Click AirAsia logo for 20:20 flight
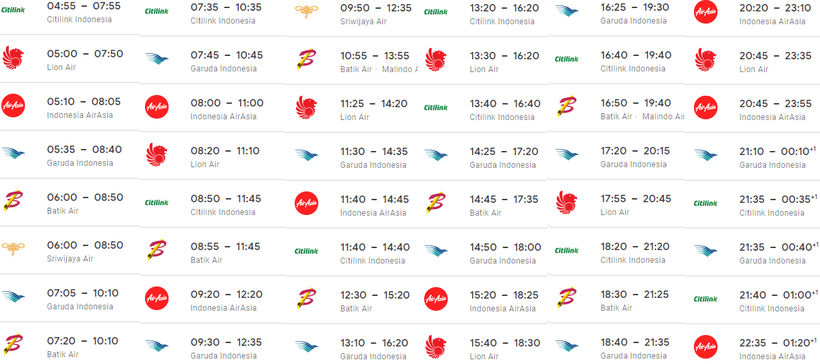This screenshot has width=820, height=364. point(705,12)
